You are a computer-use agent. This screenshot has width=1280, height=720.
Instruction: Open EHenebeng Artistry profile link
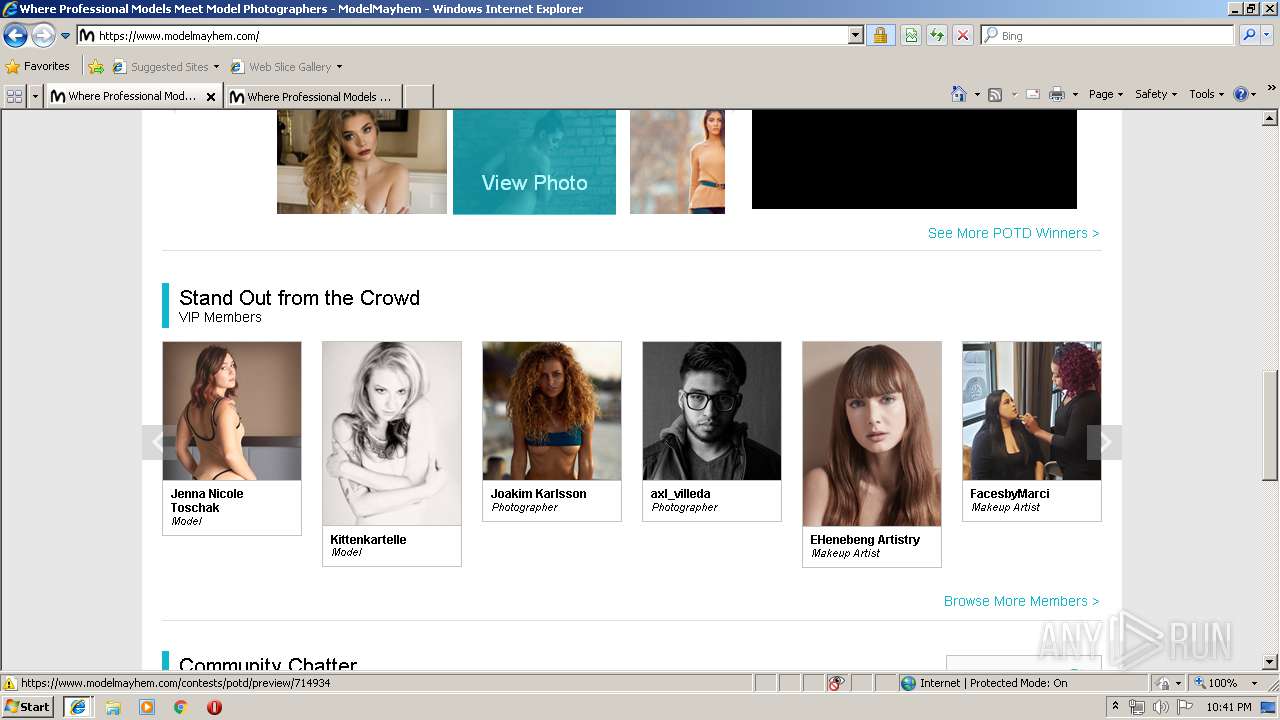tap(865, 539)
